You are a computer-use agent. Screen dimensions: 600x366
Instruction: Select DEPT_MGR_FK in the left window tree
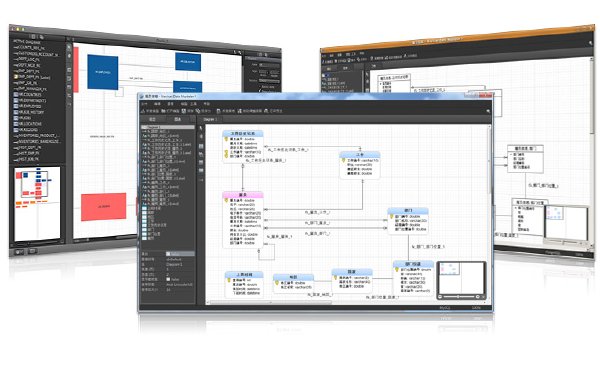coord(27,65)
